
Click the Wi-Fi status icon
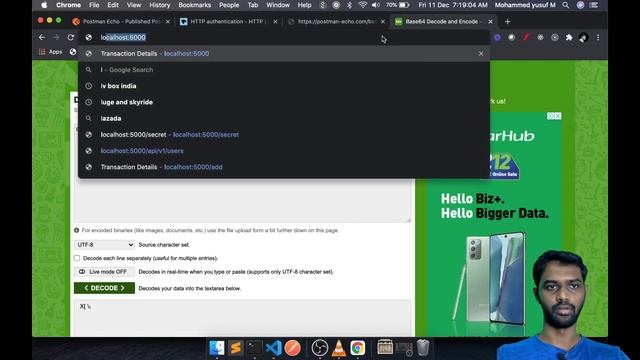[x=362, y=5]
